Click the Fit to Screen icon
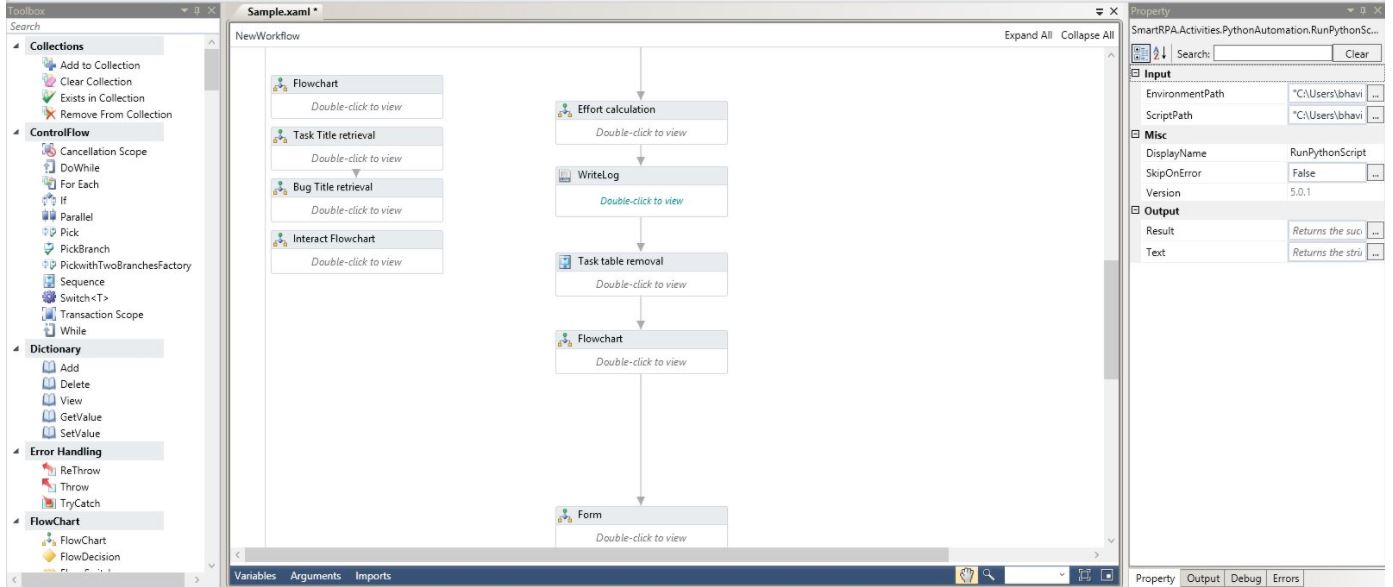 [x=1086, y=575]
